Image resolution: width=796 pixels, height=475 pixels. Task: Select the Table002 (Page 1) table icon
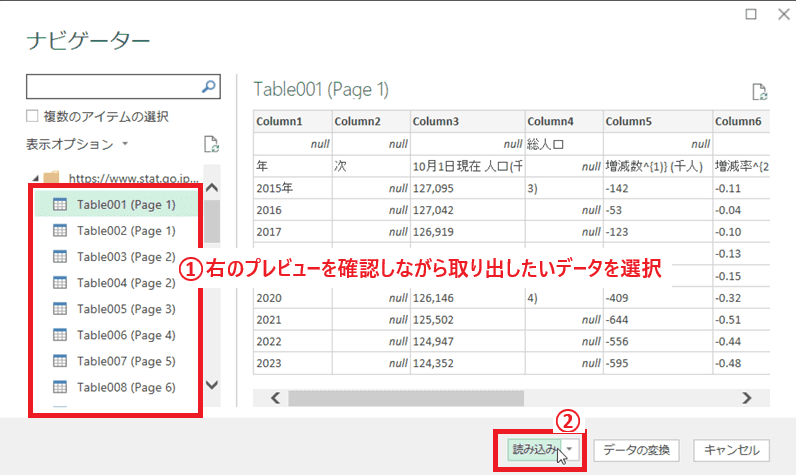(x=59, y=231)
